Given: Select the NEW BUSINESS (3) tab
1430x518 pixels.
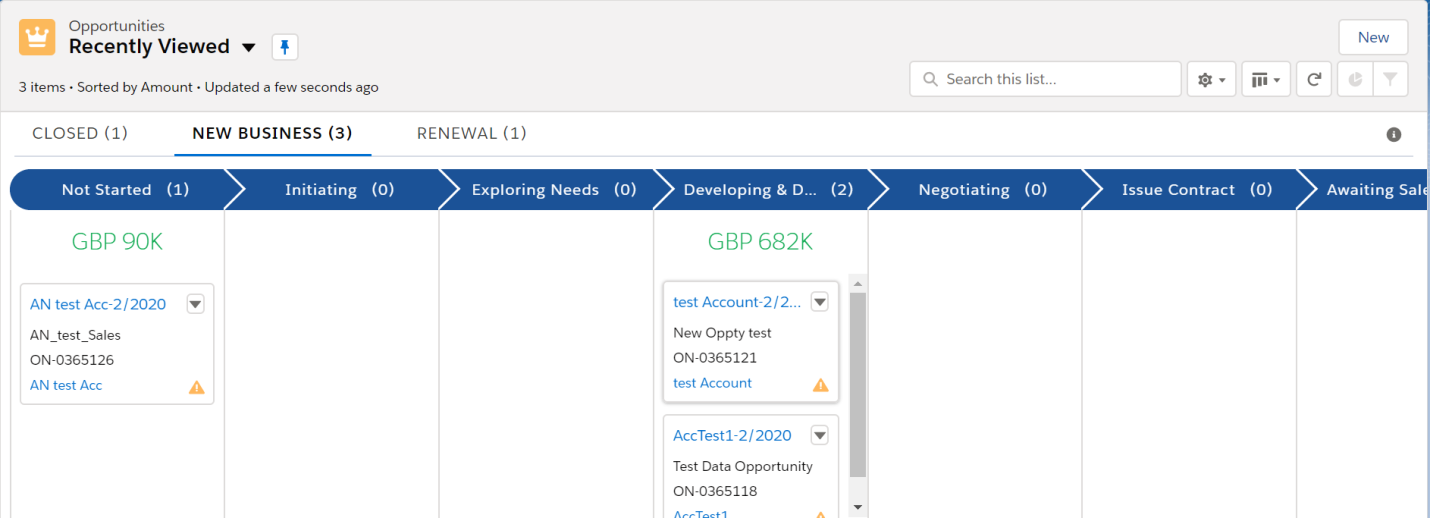Looking at the screenshot, I should [x=272, y=133].
